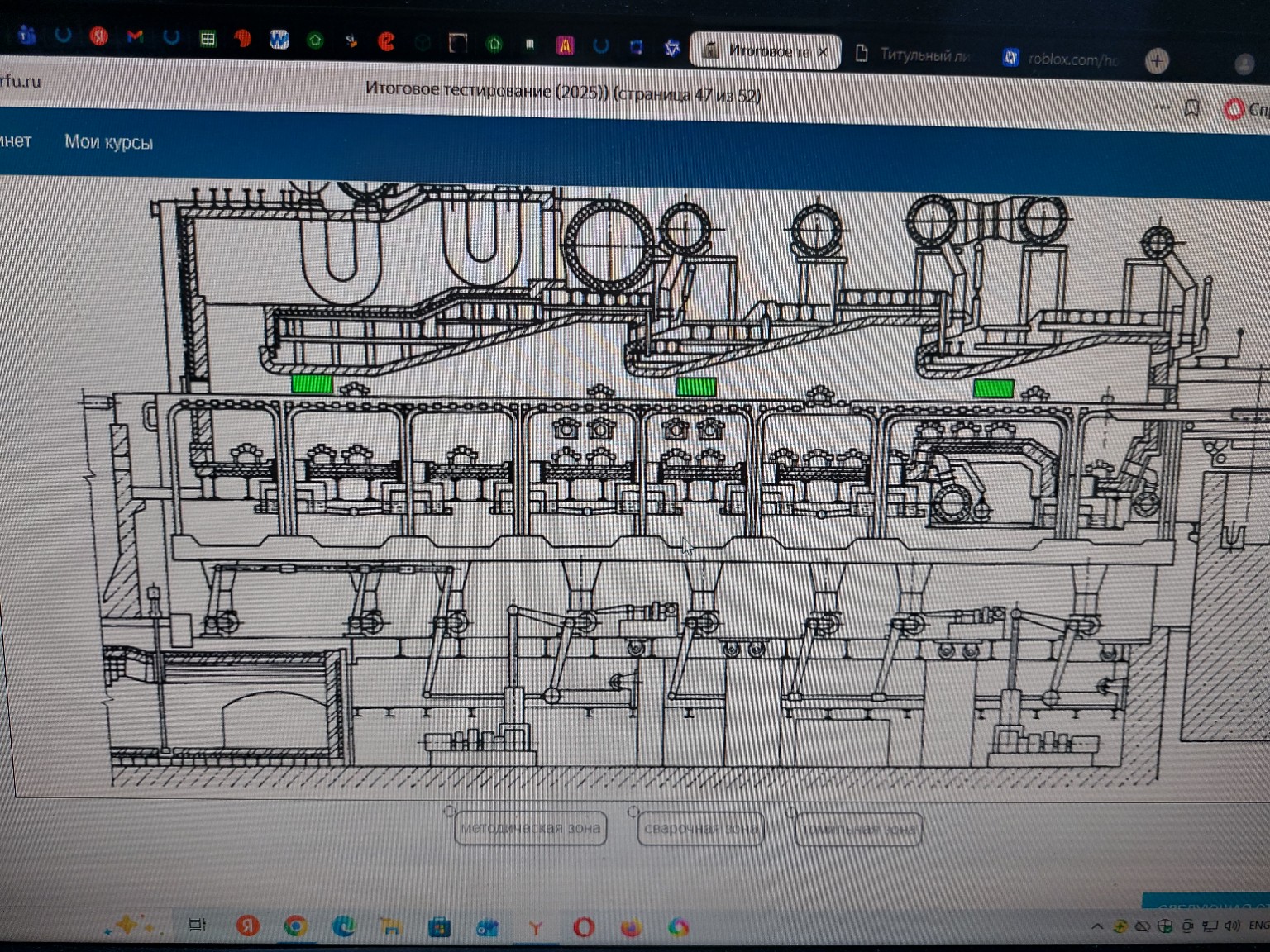Open File Explorer from the taskbar
This screenshot has width=1270, height=952.
click(x=390, y=927)
